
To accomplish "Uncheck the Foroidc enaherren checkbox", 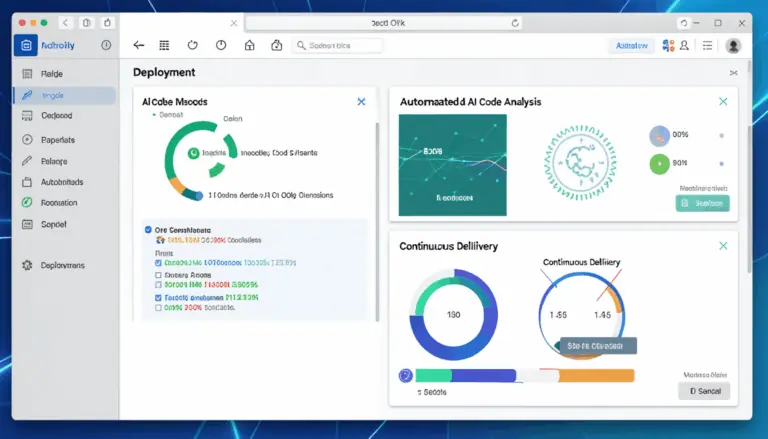I will (158, 297).
